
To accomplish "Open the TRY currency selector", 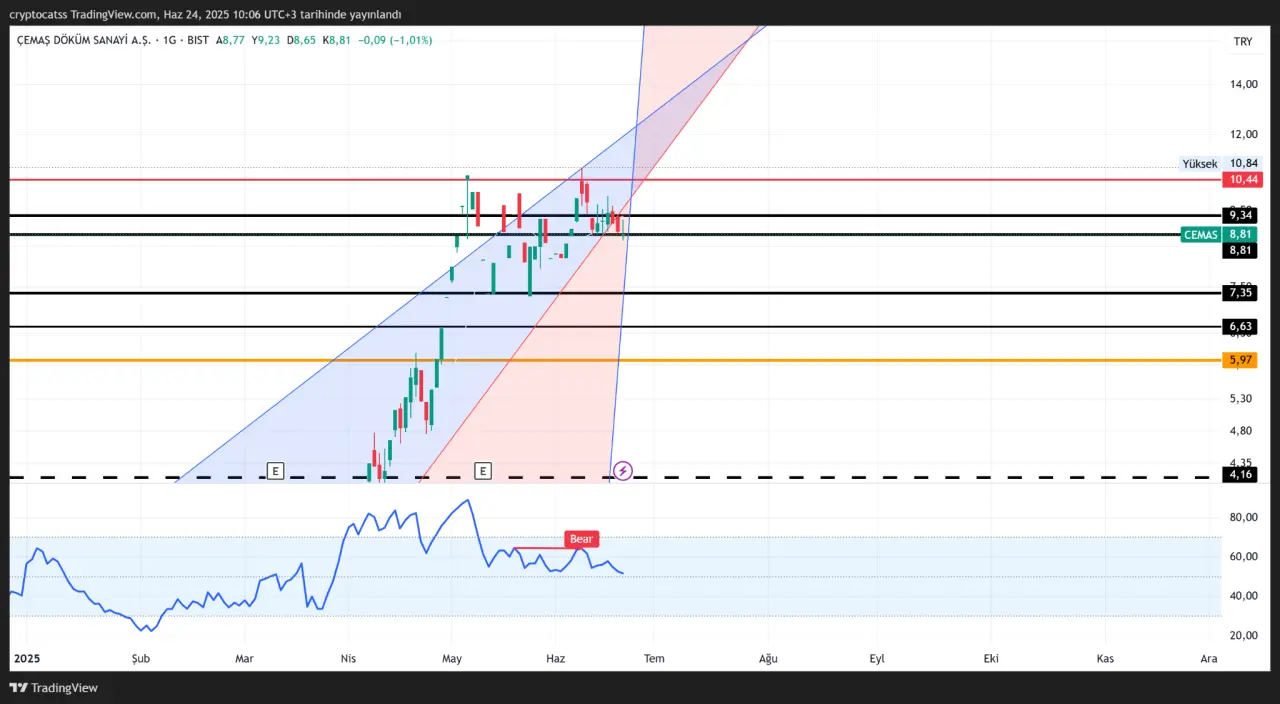I will click(1243, 41).
